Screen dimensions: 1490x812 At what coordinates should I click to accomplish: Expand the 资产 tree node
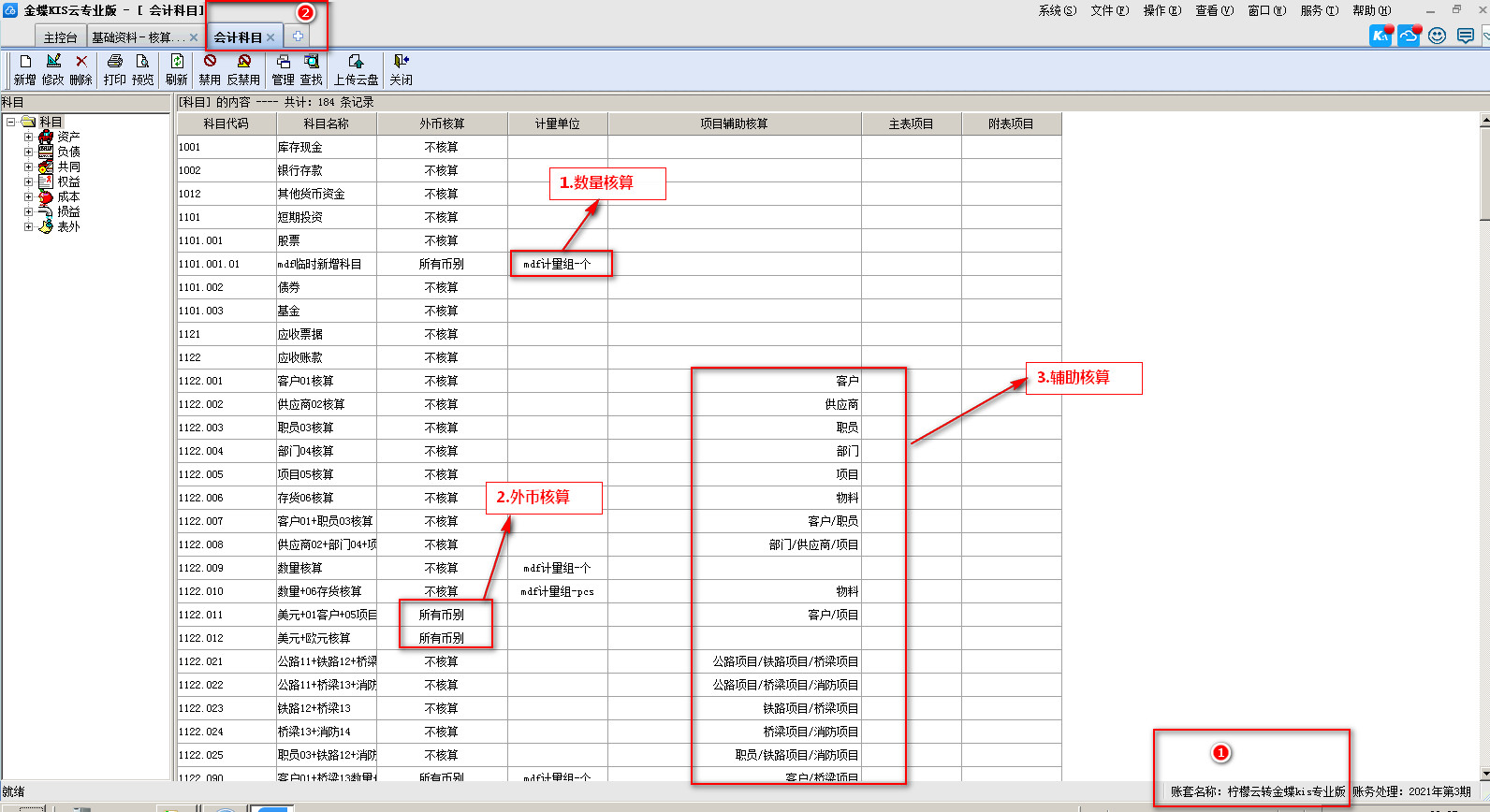pyautogui.click(x=28, y=137)
